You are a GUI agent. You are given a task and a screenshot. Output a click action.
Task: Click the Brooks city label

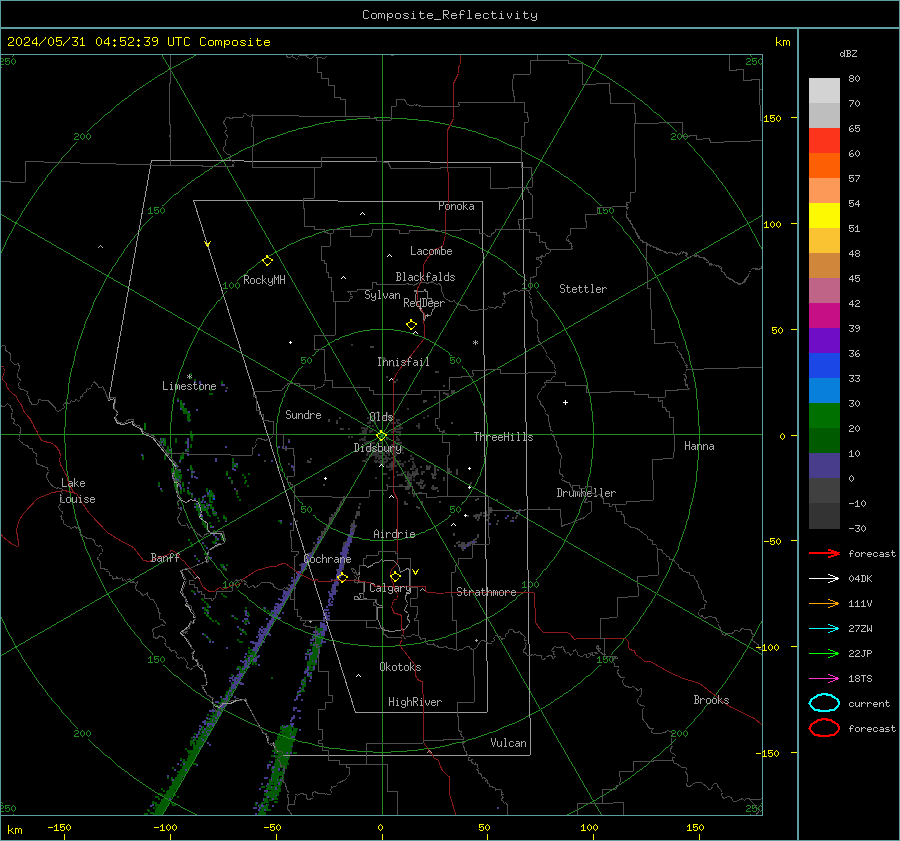711,700
